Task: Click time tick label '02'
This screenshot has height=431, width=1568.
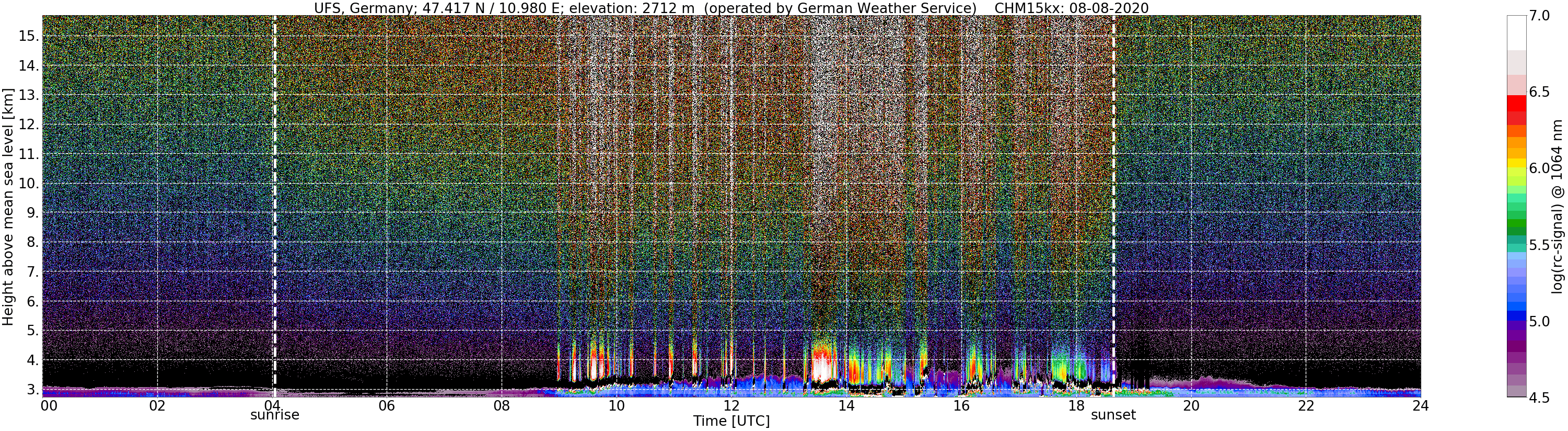Action: (157, 405)
